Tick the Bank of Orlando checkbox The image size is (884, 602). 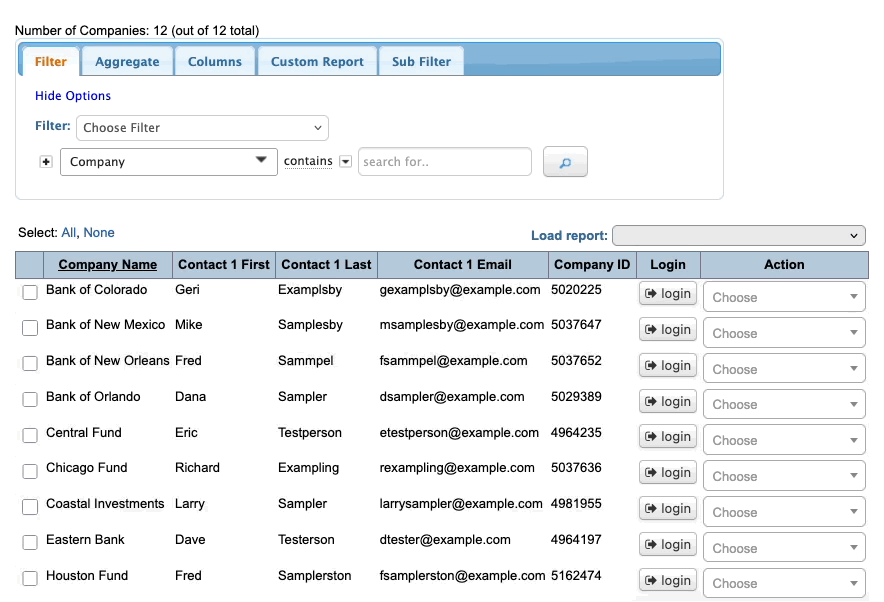30,399
